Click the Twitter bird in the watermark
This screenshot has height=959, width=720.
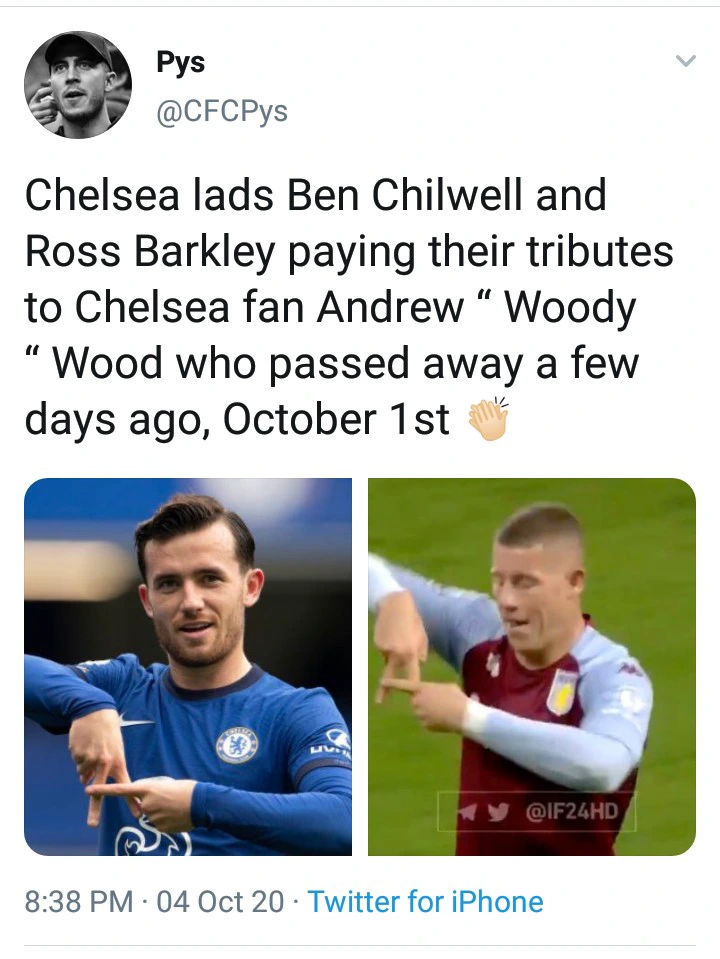pos(497,810)
